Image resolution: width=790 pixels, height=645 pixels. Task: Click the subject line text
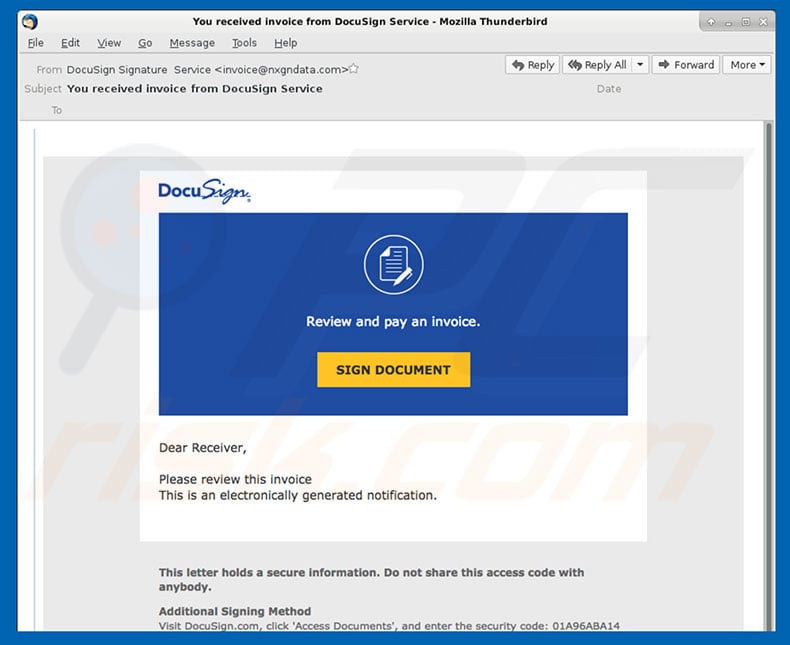click(x=194, y=89)
